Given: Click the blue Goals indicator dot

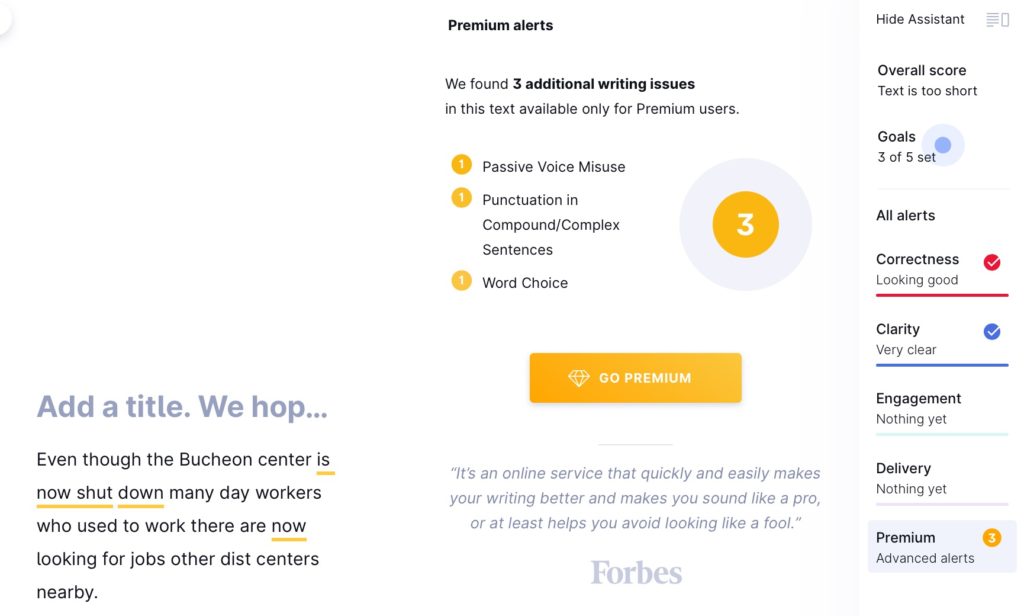Looking at the screenshot, I should 942,145.
